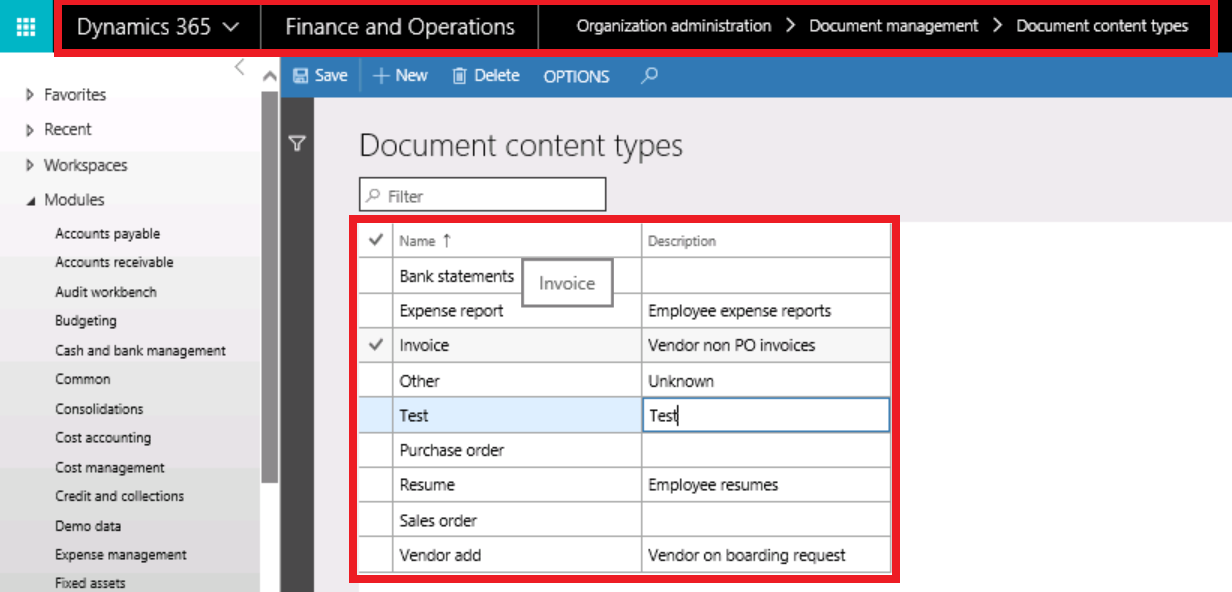
Task: Click into the Filter search box
Action: (482, 195)
